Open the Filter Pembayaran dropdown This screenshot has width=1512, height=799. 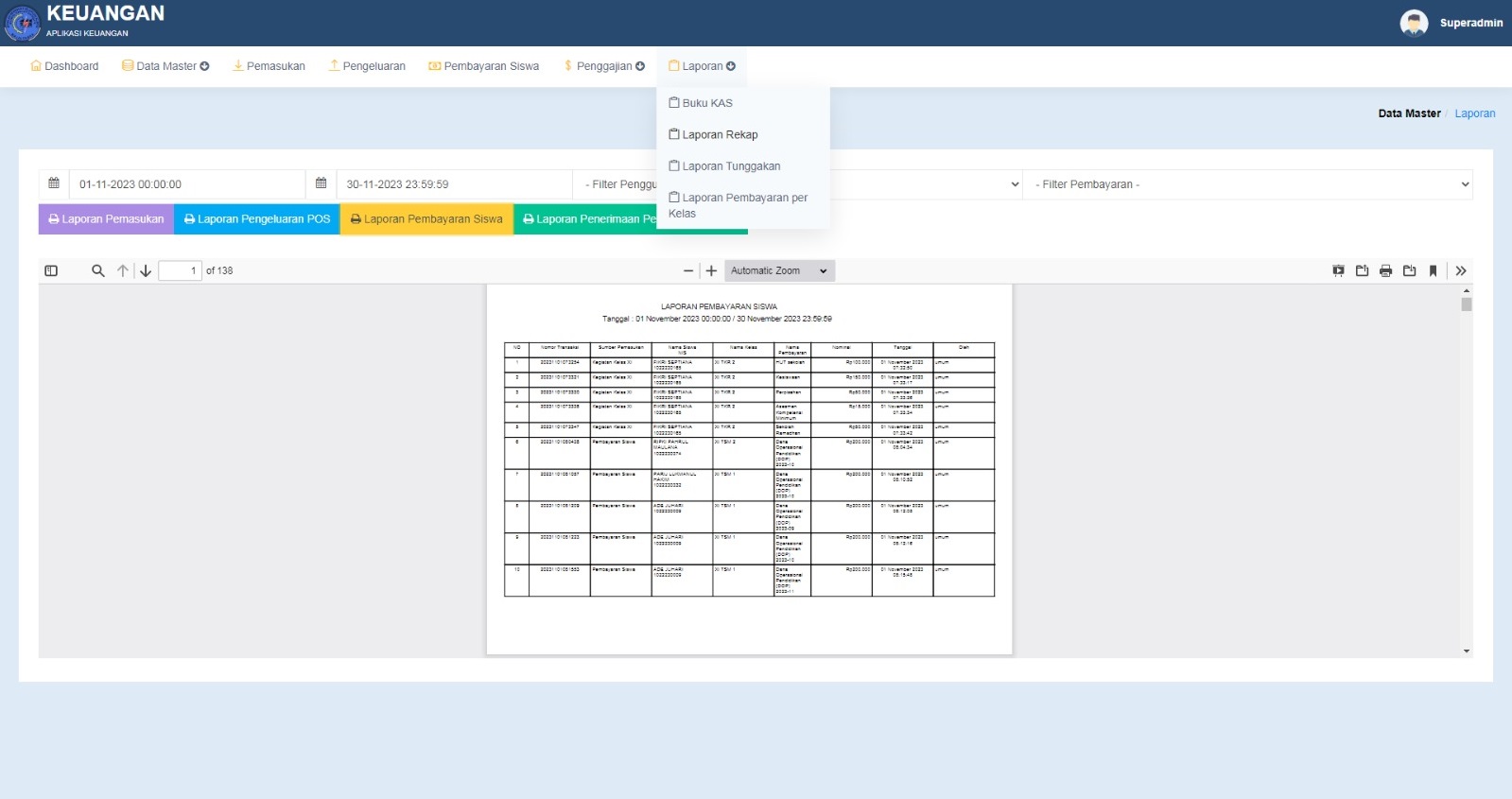pos(1248,184)
